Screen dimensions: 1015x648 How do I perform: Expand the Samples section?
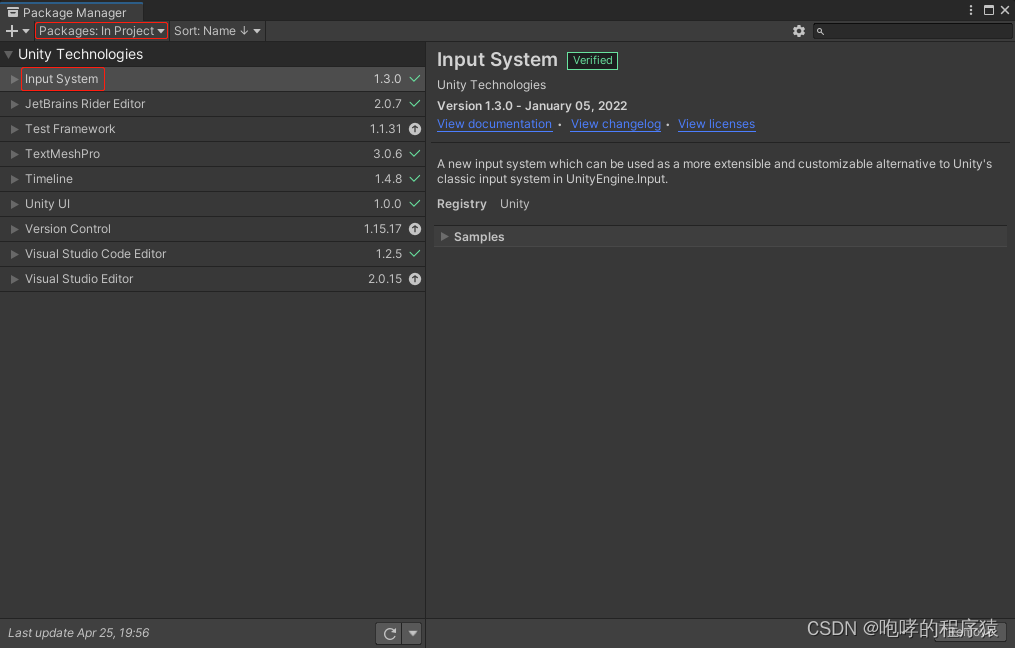444,236
